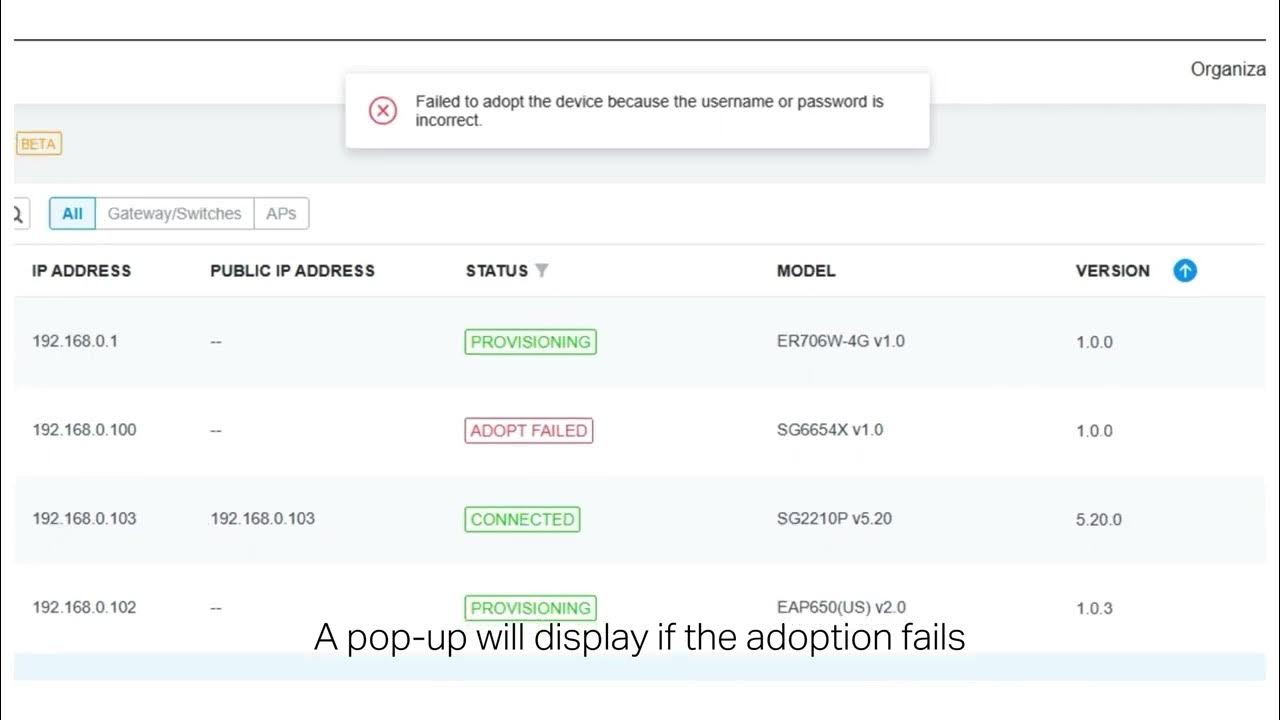Click the red error icon in the pop-up
Screen dimensions: 1280x720
(x=383, y=111)
